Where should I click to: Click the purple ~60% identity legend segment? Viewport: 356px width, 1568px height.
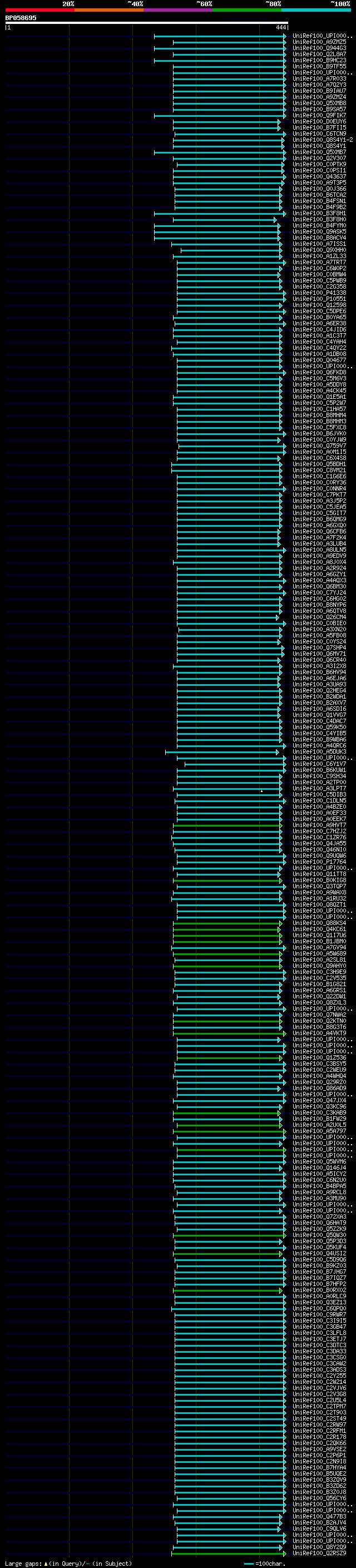[177, 10]
